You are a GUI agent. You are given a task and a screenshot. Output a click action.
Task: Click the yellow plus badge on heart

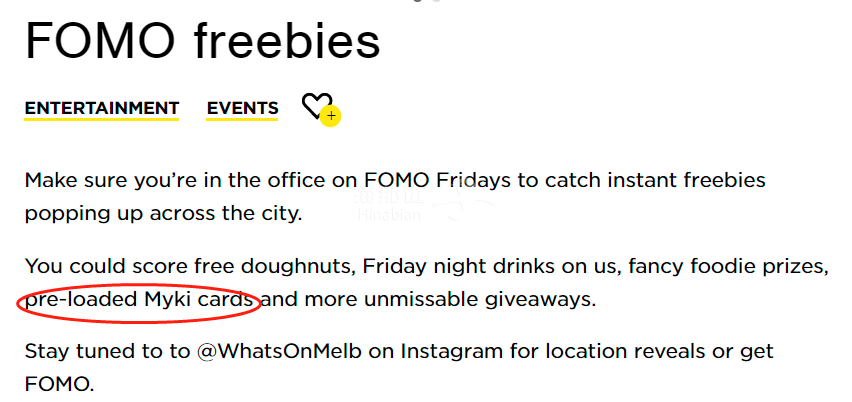click(x=332, y=116)
